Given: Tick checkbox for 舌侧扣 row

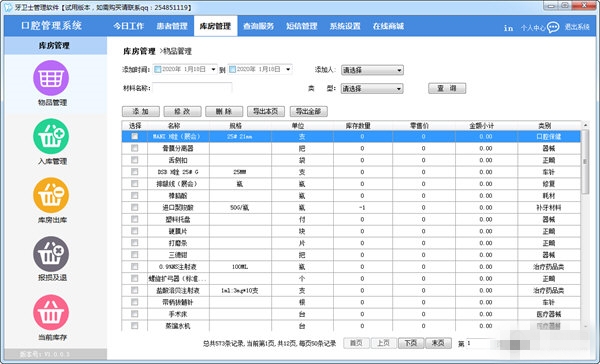Looking at the screenshot, I should [134, 160].
